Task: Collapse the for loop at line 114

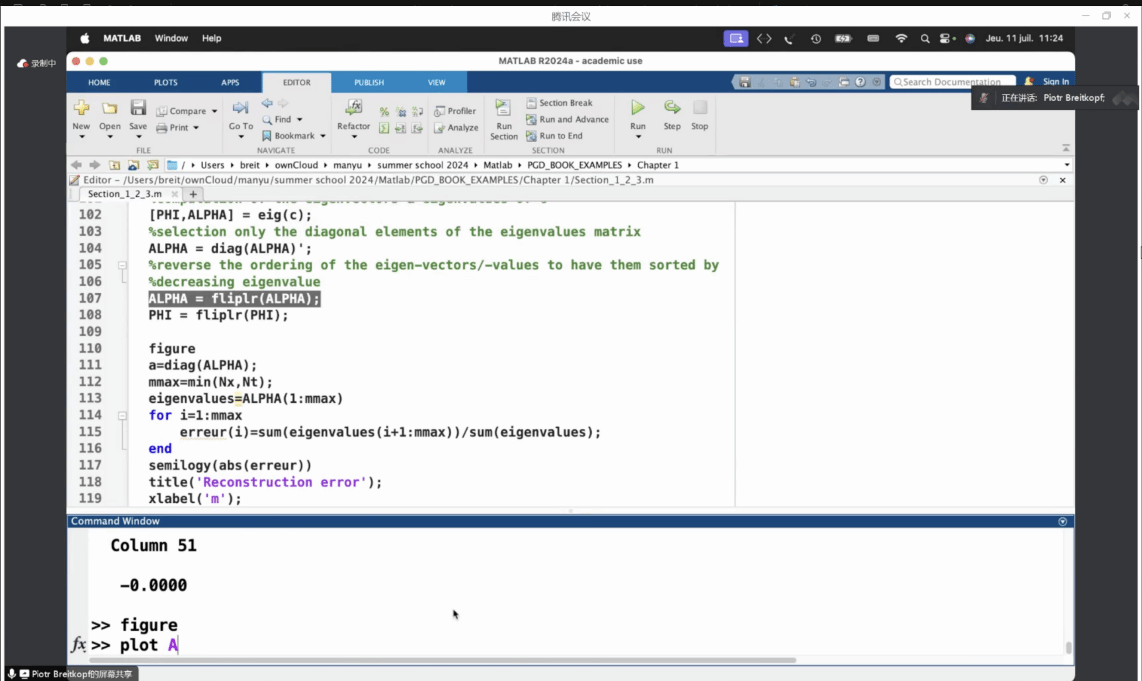Action: (122, 415)
